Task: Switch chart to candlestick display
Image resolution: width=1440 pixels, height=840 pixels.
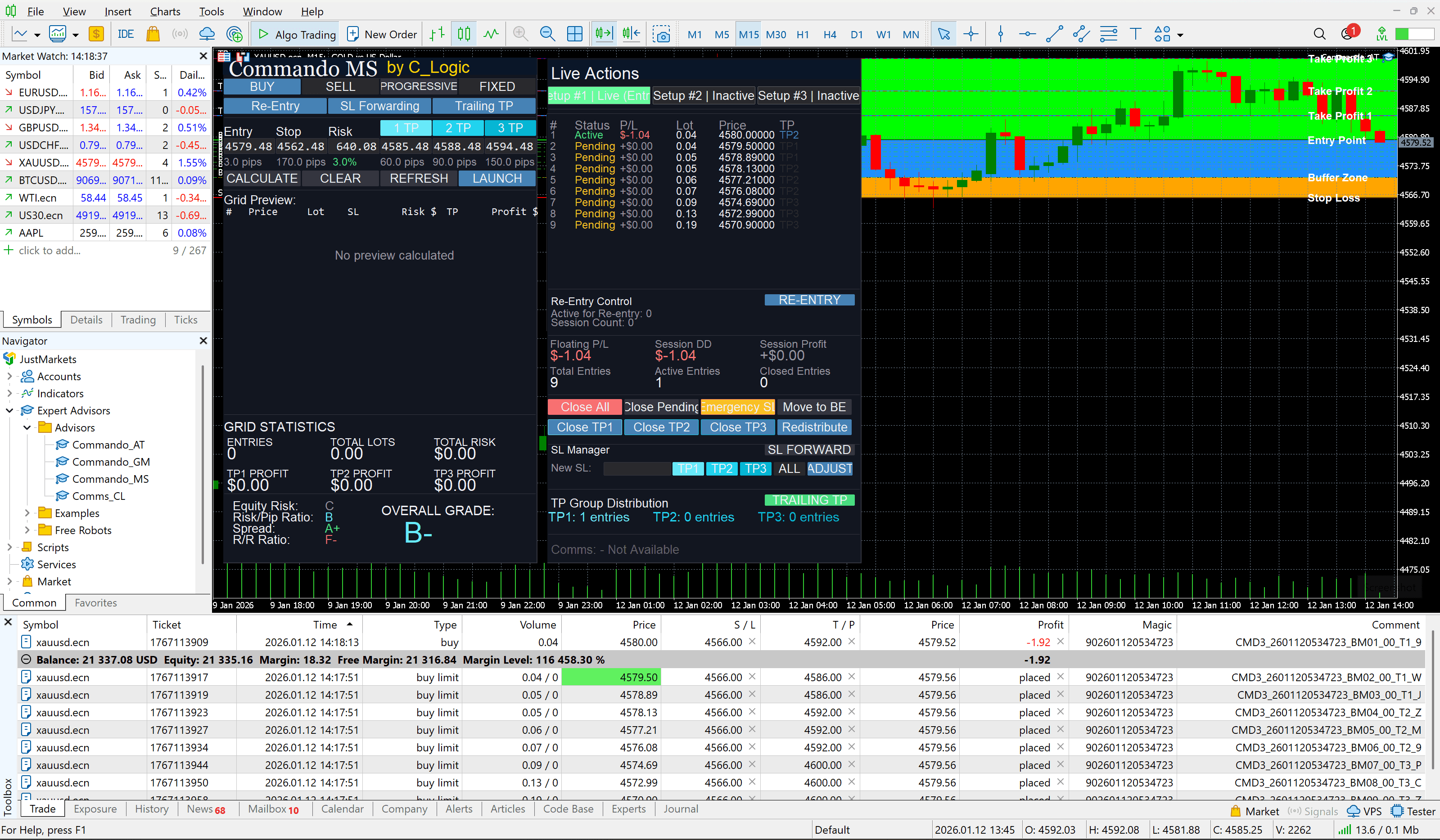Action: (464, 34)
